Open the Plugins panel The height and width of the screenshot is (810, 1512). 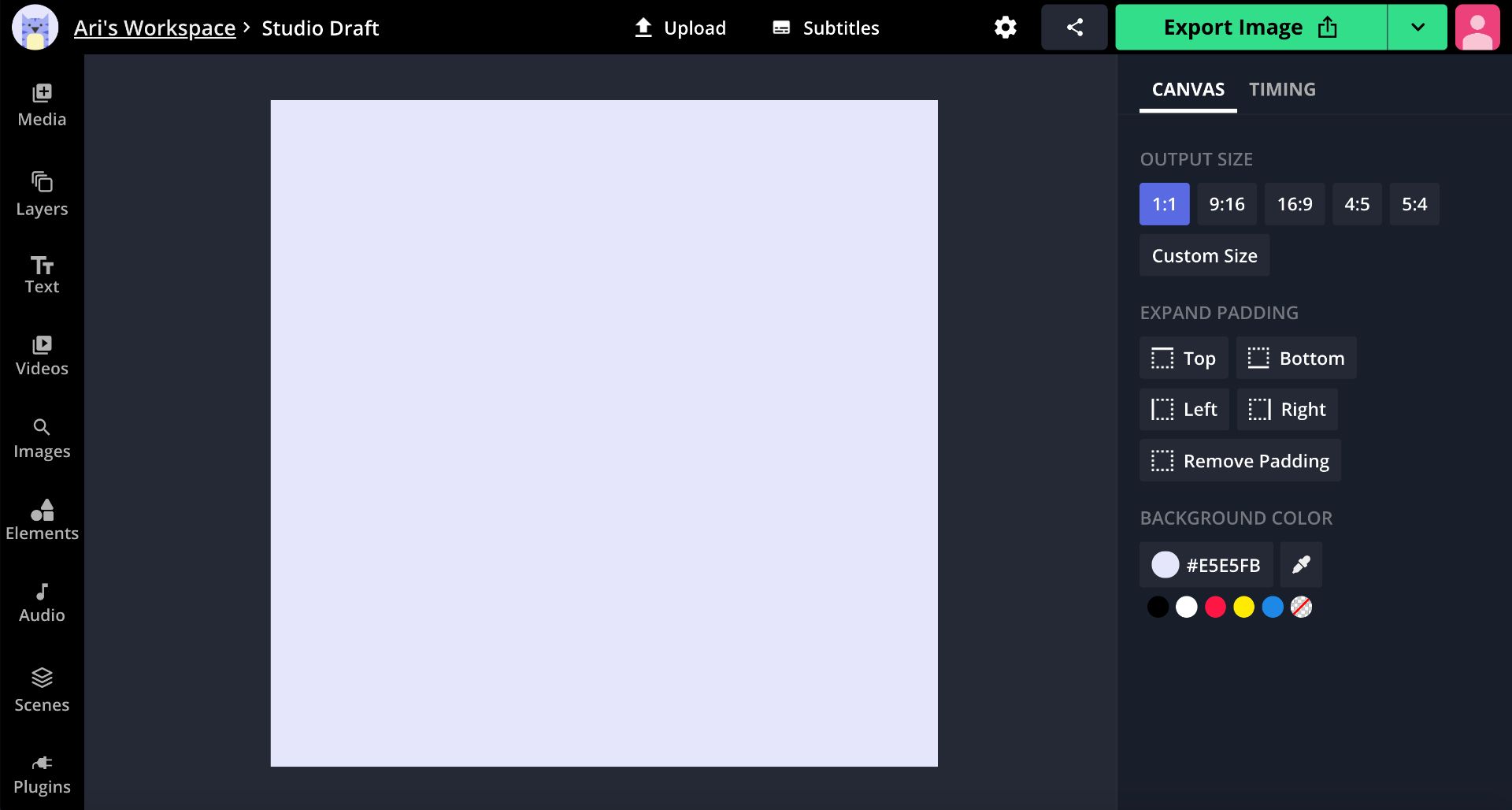[42, 775]
